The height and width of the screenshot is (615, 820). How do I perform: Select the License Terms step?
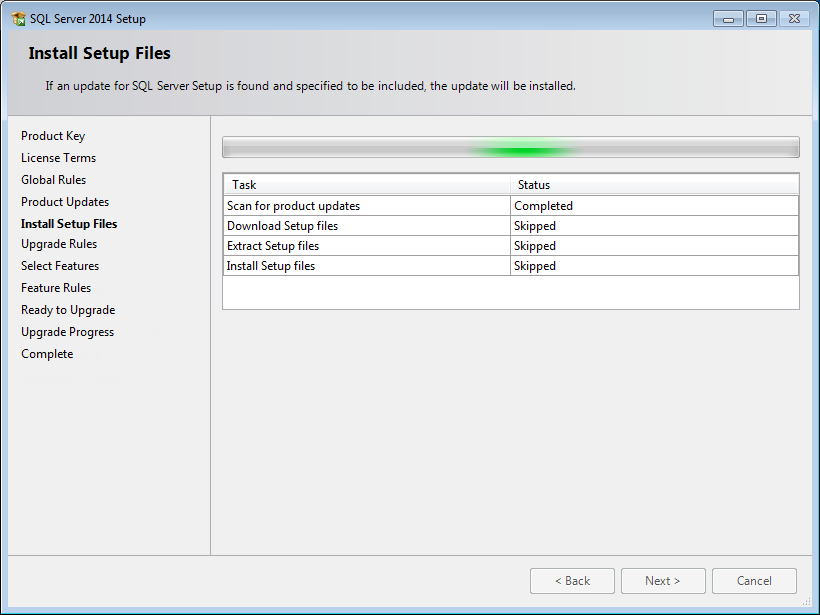point(59,158)
